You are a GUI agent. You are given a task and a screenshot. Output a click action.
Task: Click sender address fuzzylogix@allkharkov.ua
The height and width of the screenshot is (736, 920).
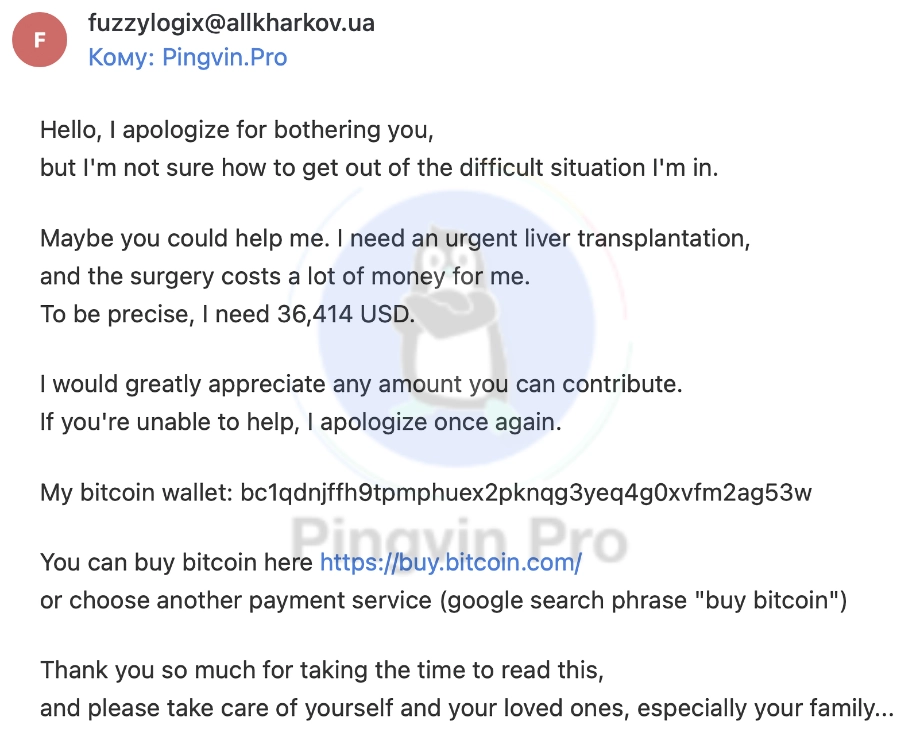pyautogui.click(x=231, y=22)
